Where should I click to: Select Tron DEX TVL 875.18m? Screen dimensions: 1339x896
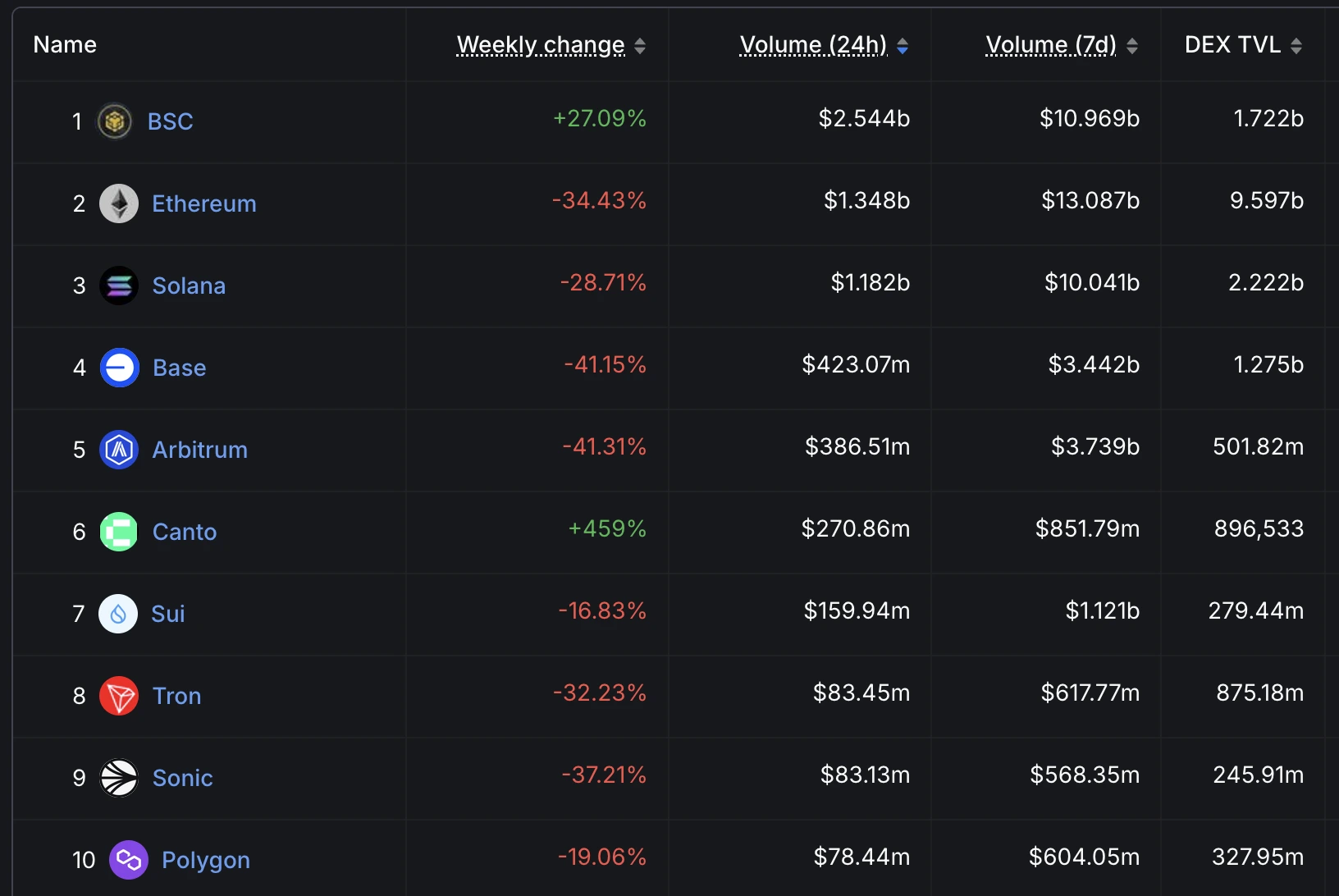pyautogui.click(x=1260, y=693)
